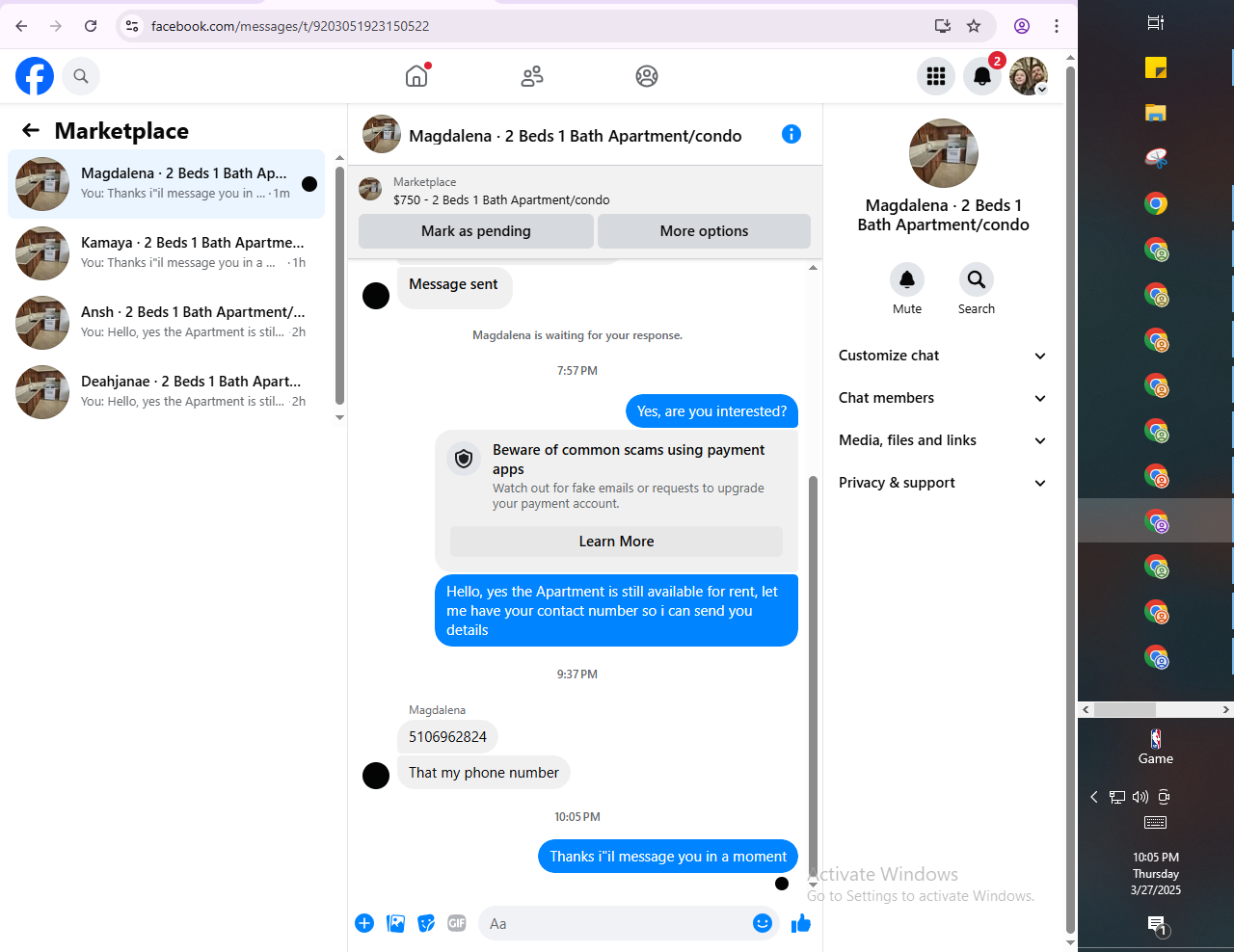This screenshot has height=952, width=1234.
Task: Open the Chrome profile icon
Action: click(x=1022, y=26)
